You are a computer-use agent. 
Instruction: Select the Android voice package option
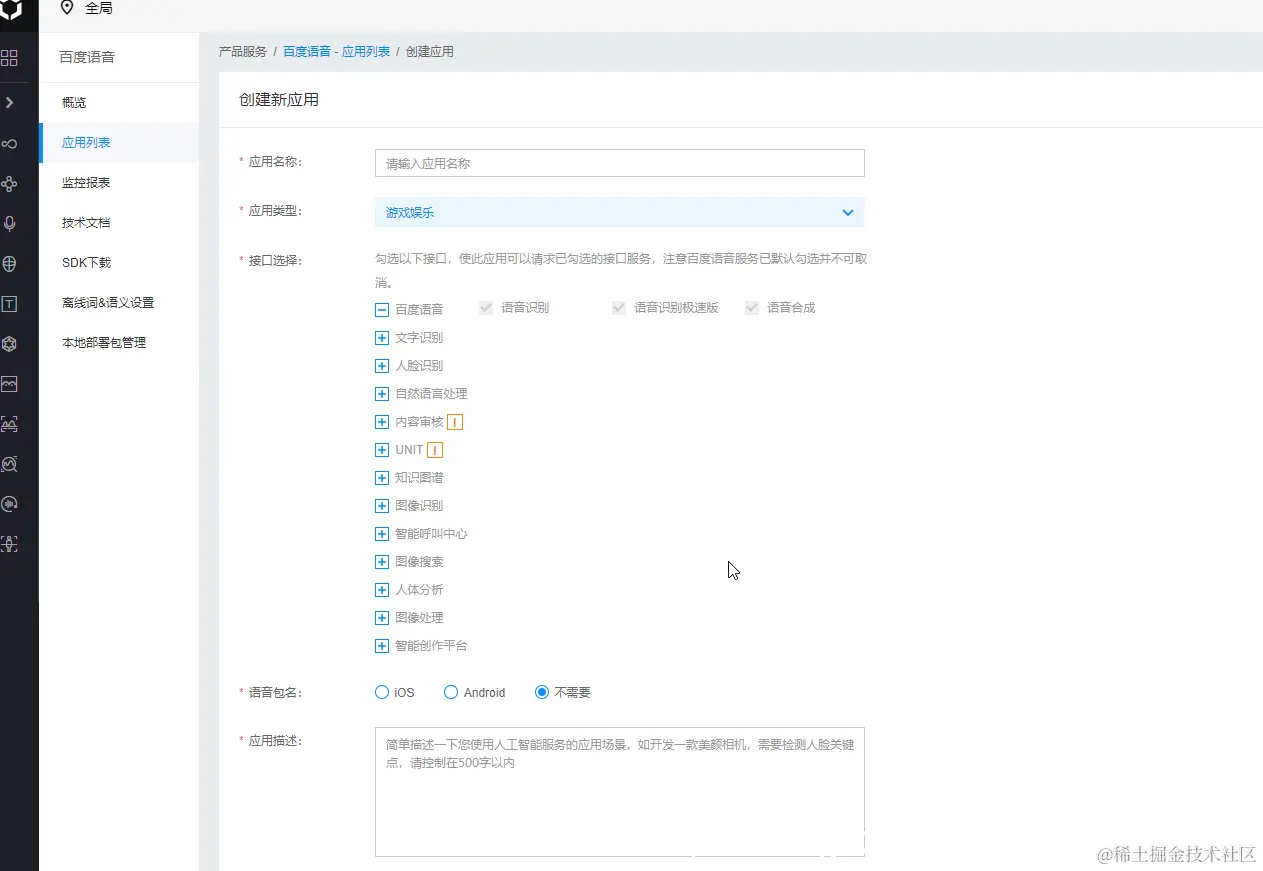tap(451, 692)
